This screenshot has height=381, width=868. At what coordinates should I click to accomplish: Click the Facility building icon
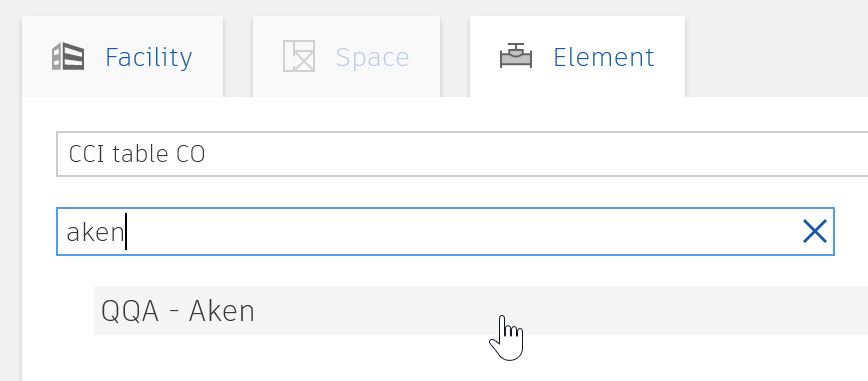pos(68,56)
